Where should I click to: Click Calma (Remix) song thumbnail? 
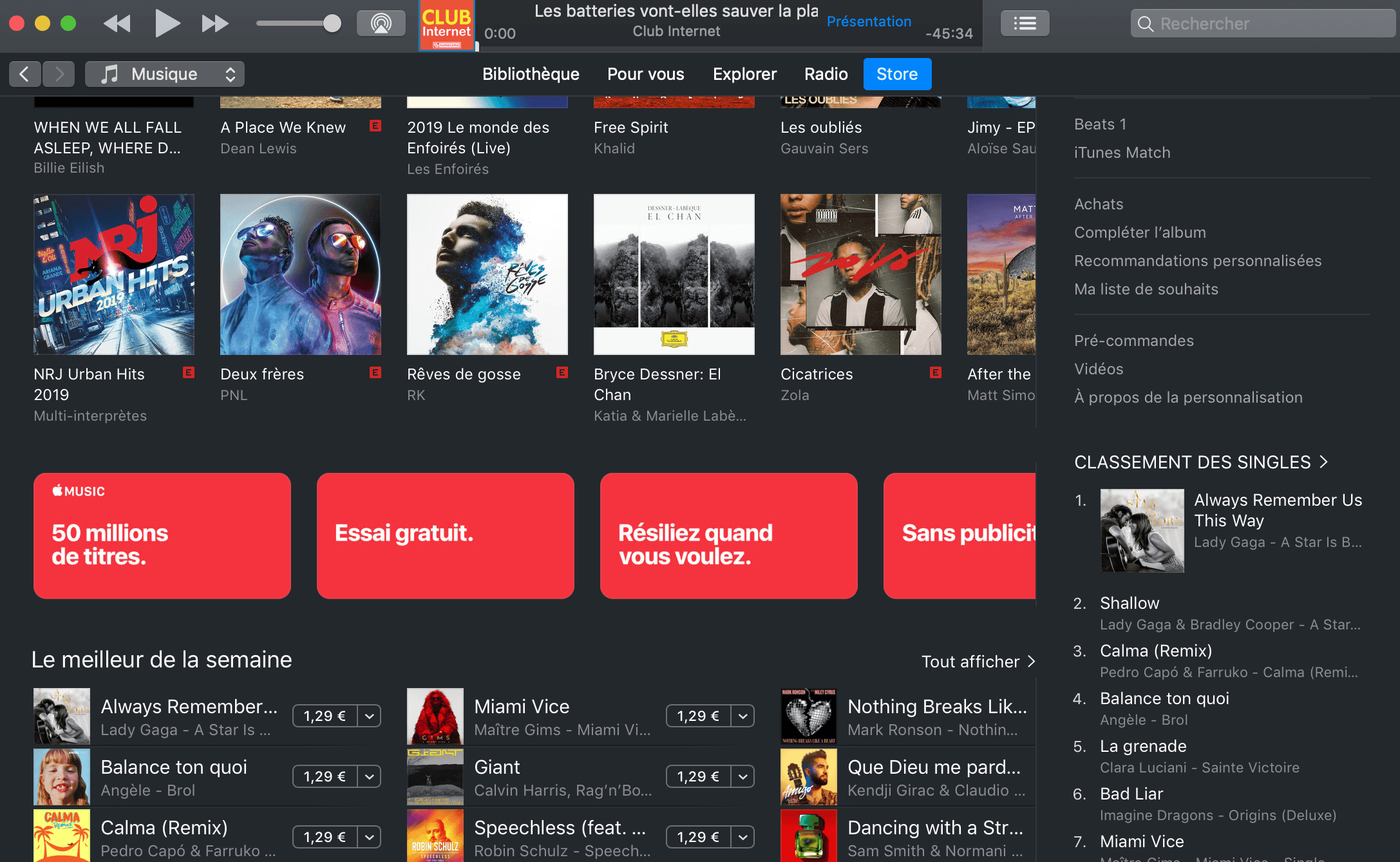[62, 836]
